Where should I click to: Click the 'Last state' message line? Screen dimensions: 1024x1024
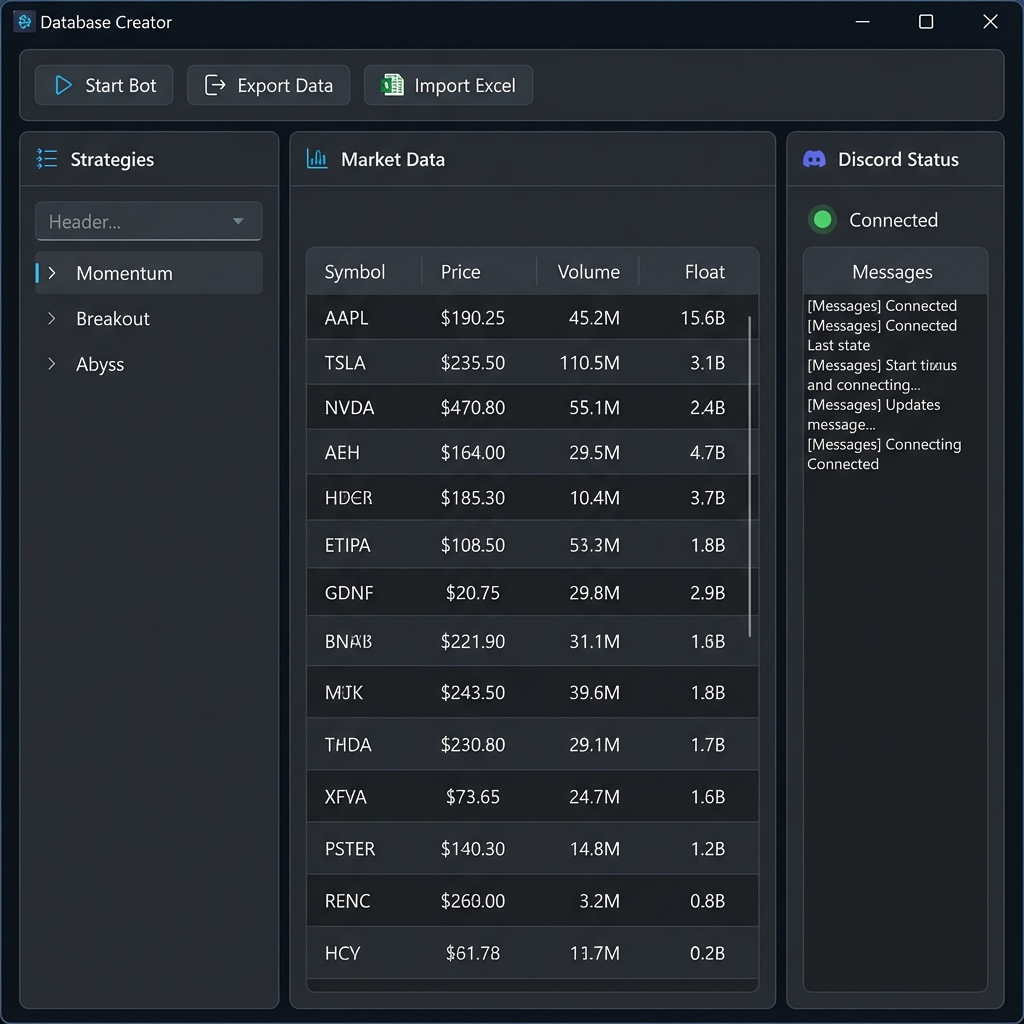pyautogui.click(x=839, y=345)
